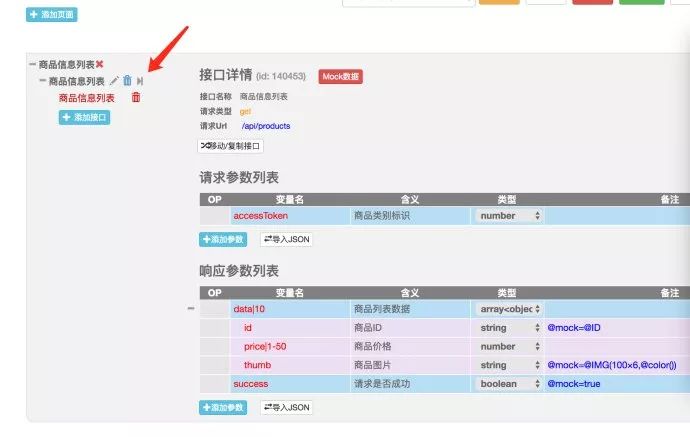Click the 商品价格 meaning cell
The height and width of the screenshot is (437, 690).
[410, 347]
